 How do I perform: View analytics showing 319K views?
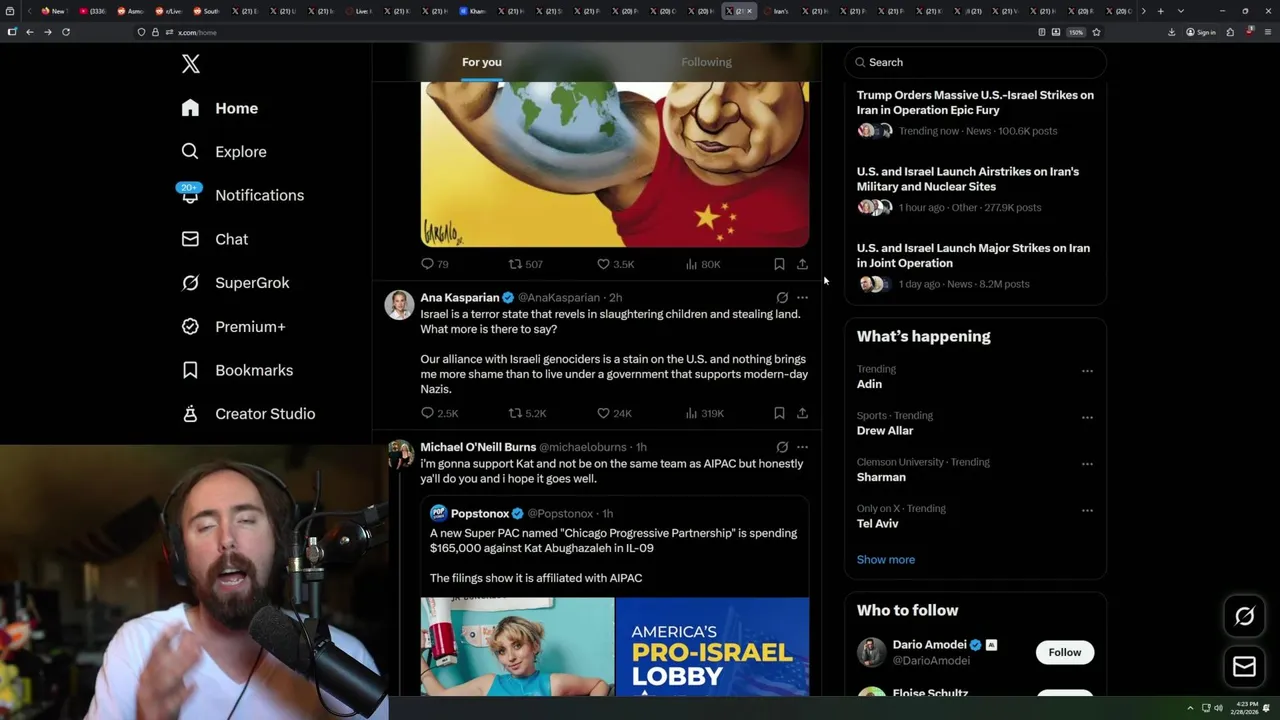tap(704, 413)
